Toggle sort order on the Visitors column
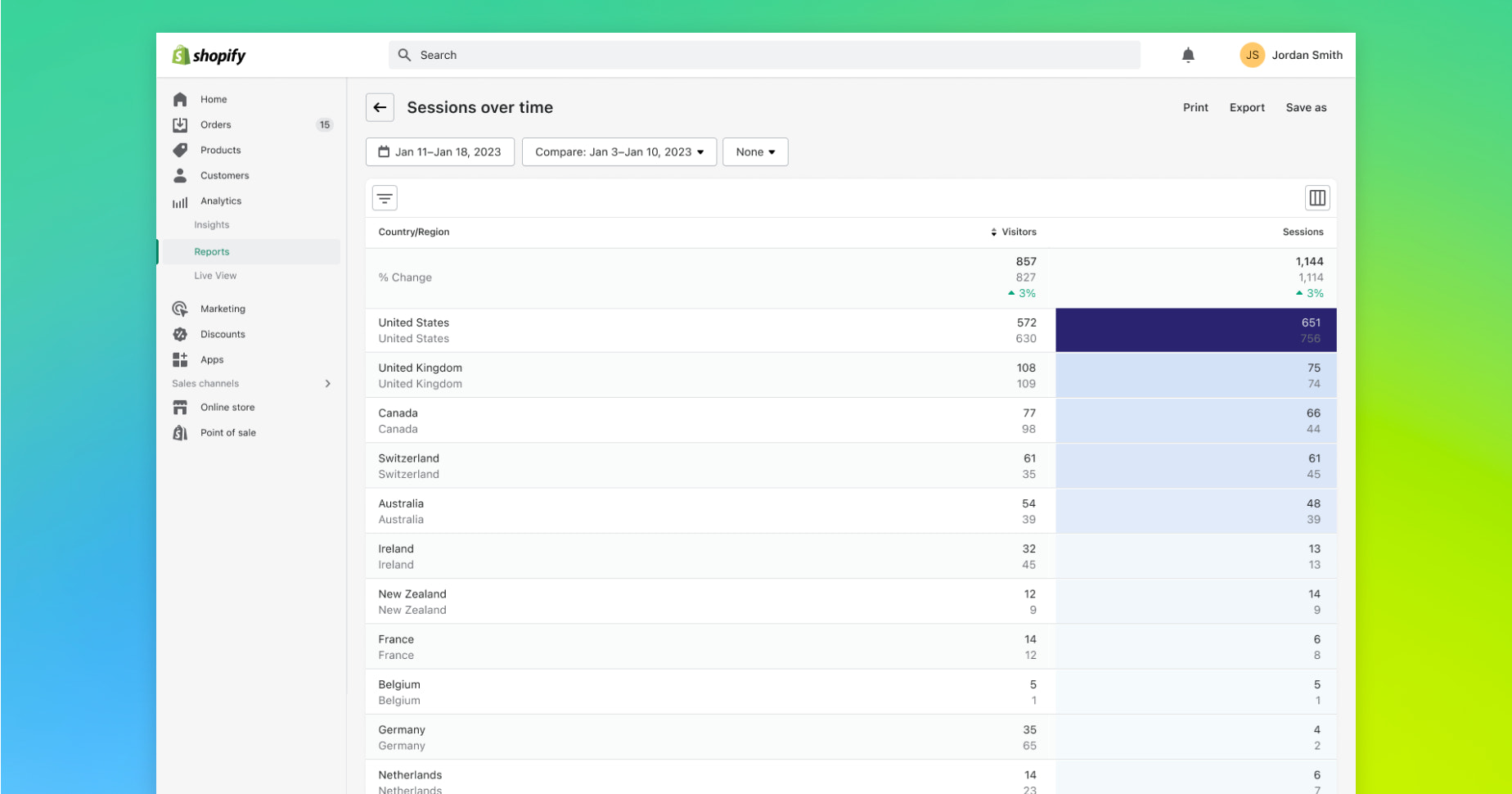 pyautogui.click(x=992, y=232)
